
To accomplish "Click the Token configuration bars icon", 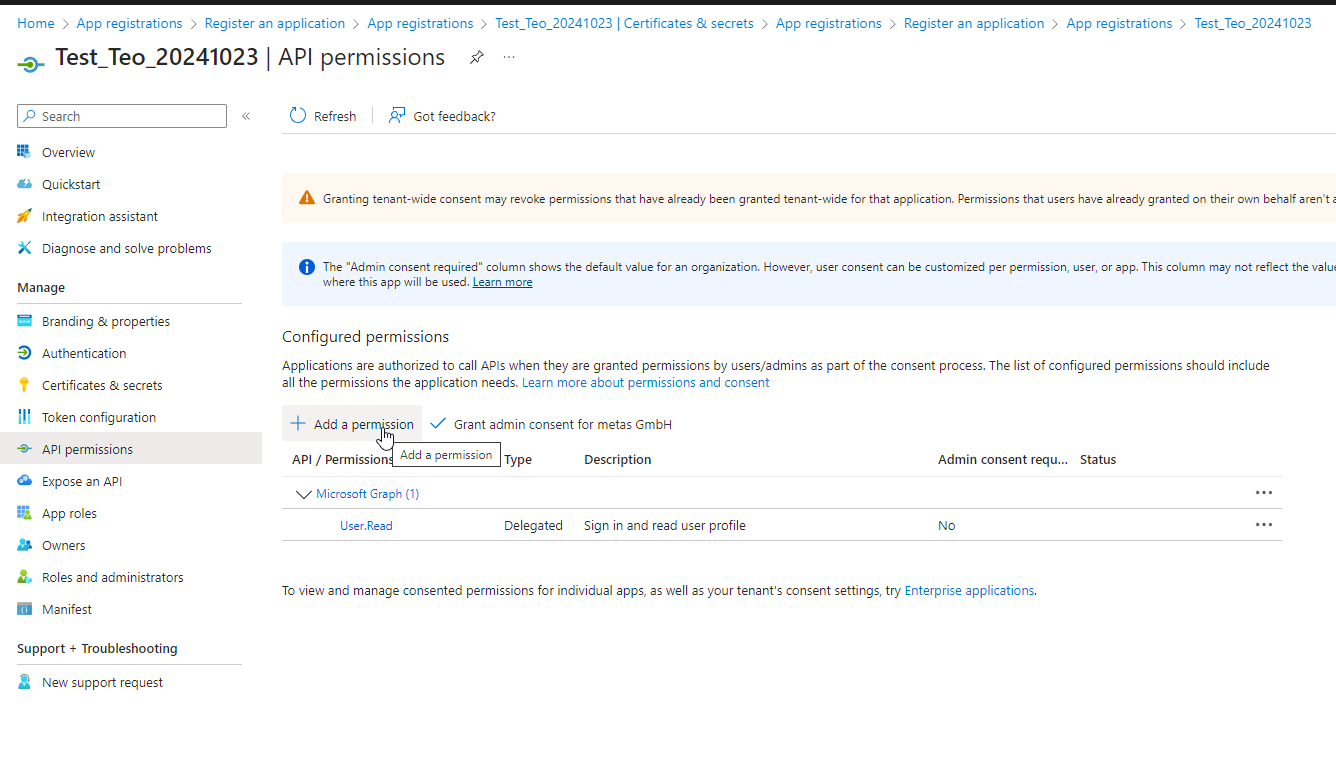I will tap(24, 417).
